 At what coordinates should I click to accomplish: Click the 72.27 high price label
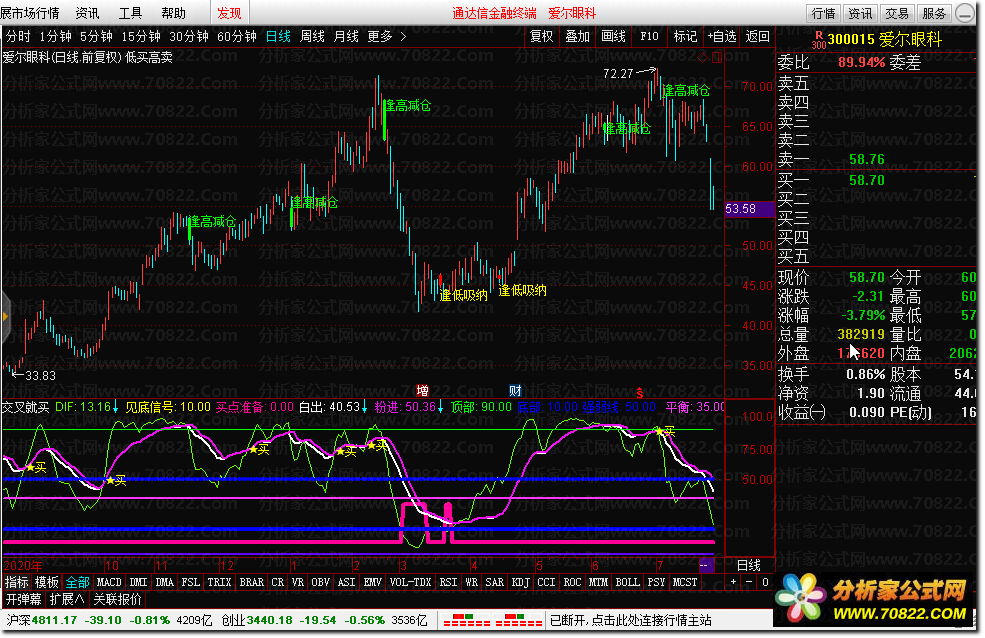pyautogui.click(x=618, y=73)
